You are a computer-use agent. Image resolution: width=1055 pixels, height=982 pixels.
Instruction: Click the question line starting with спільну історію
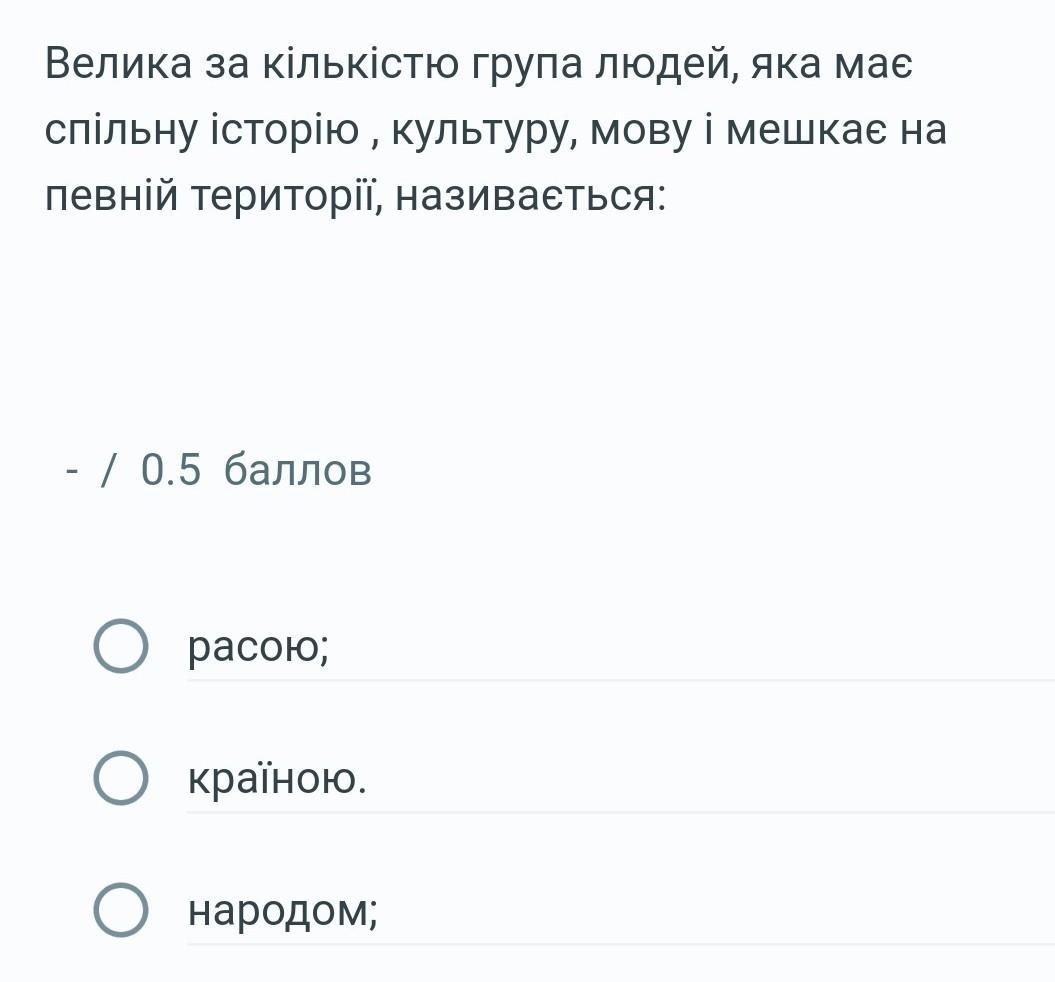pyautogui.click(x=496, y=130)
